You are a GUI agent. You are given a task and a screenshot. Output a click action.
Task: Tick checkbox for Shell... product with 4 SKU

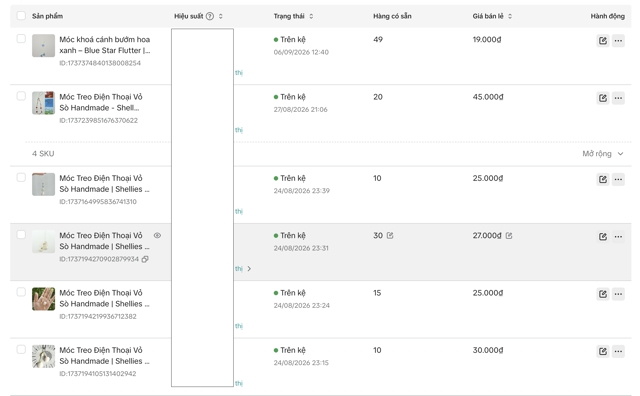point(21,96)
